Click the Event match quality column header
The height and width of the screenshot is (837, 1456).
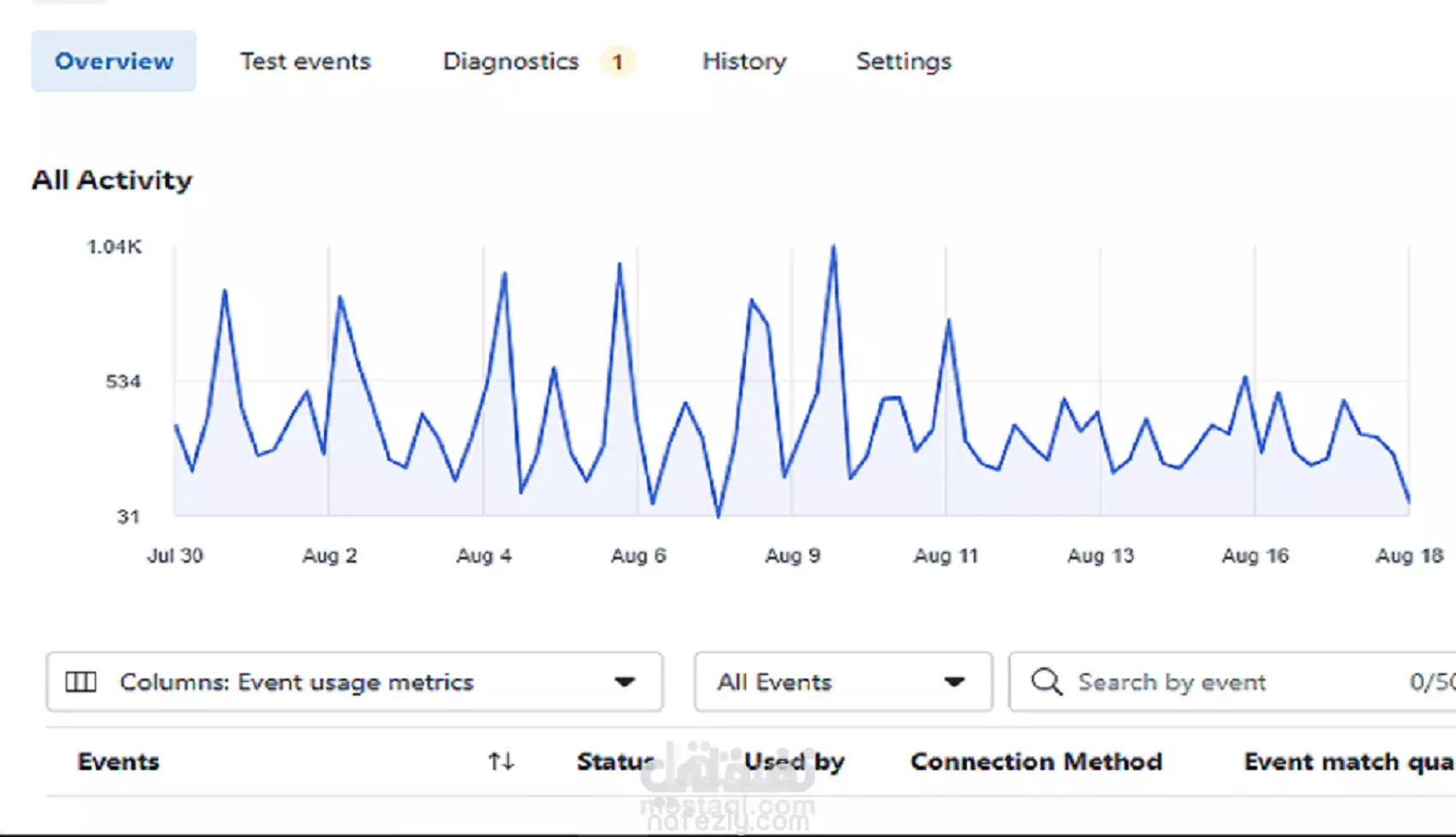pos(1347,761)
